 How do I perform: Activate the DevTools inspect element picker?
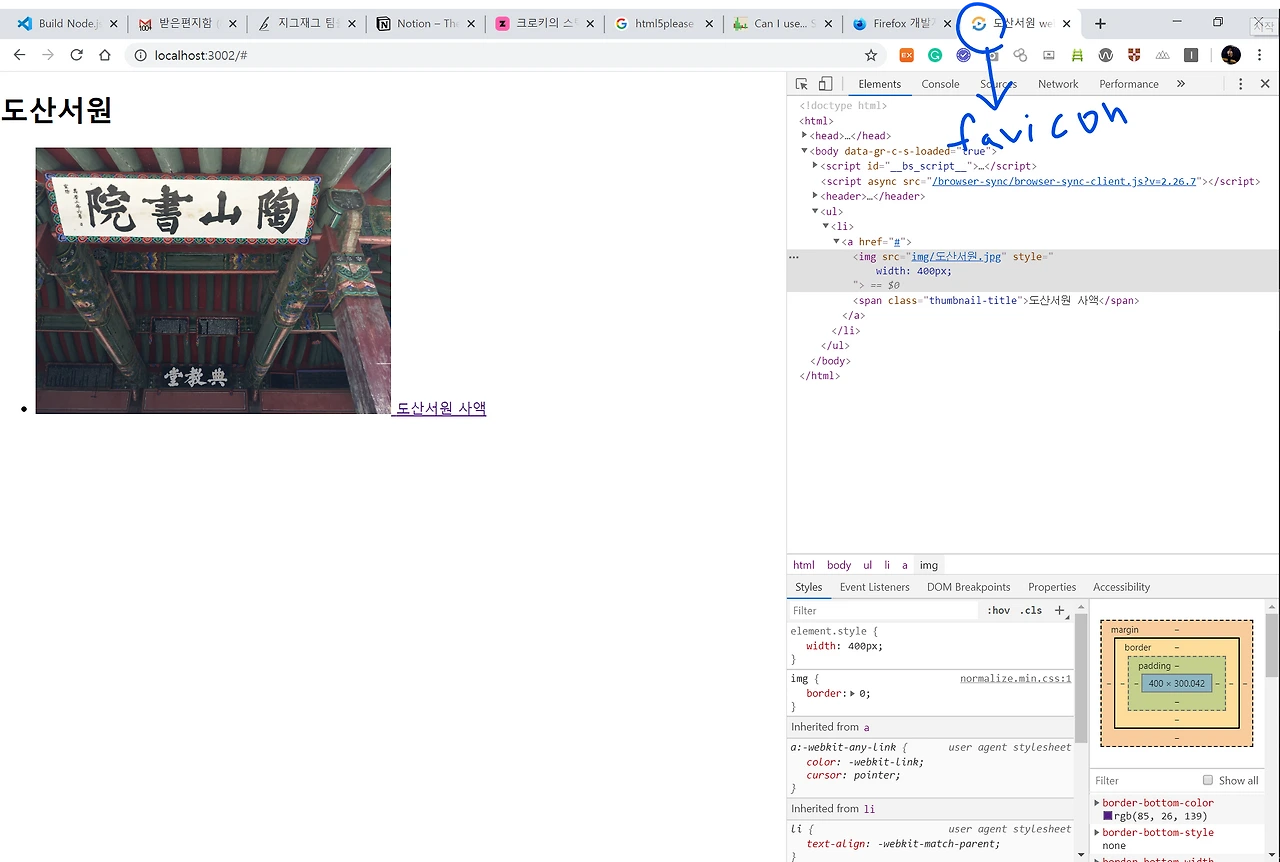click(x=802, y=84)
